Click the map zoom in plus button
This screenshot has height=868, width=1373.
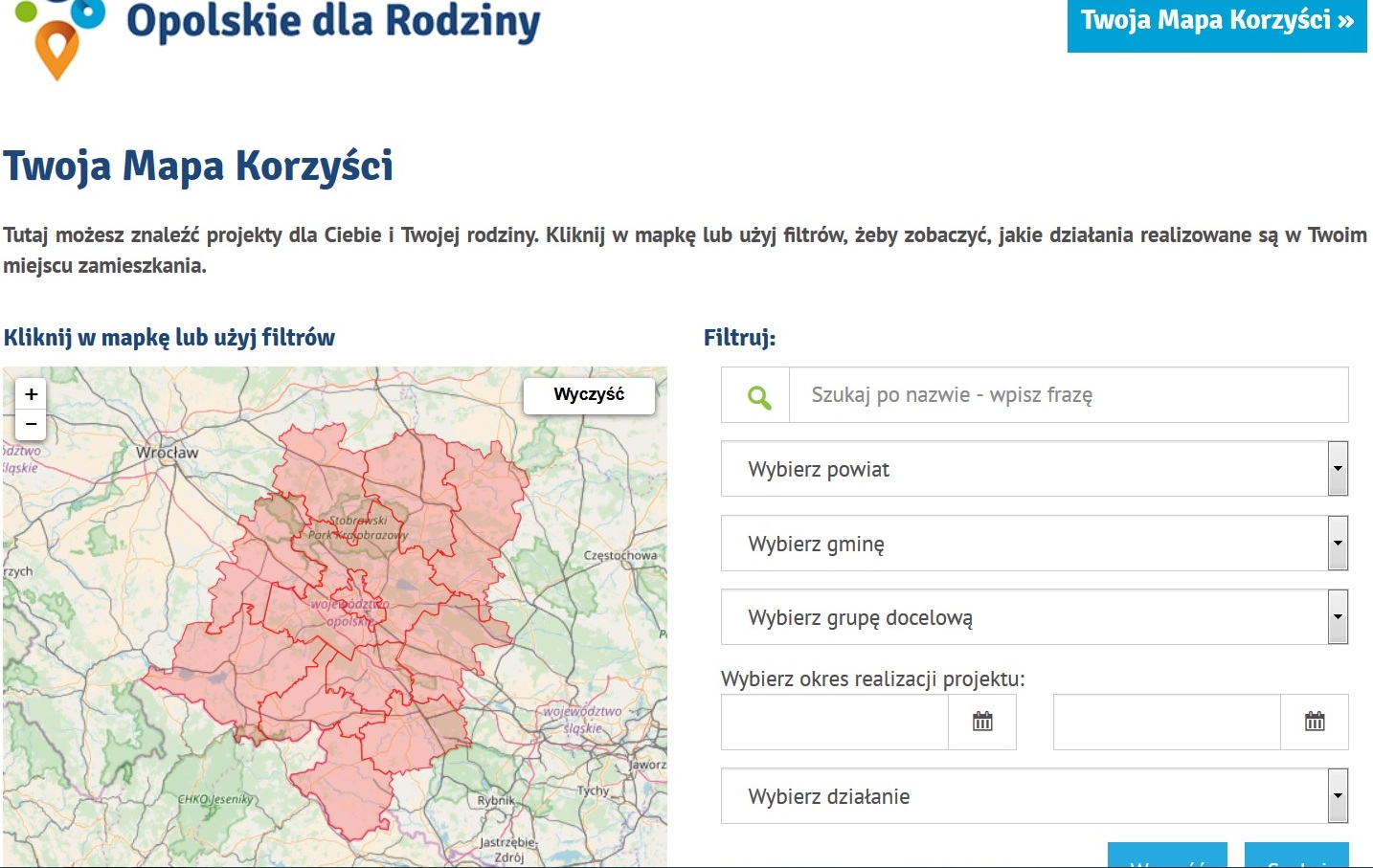point(32,394)
